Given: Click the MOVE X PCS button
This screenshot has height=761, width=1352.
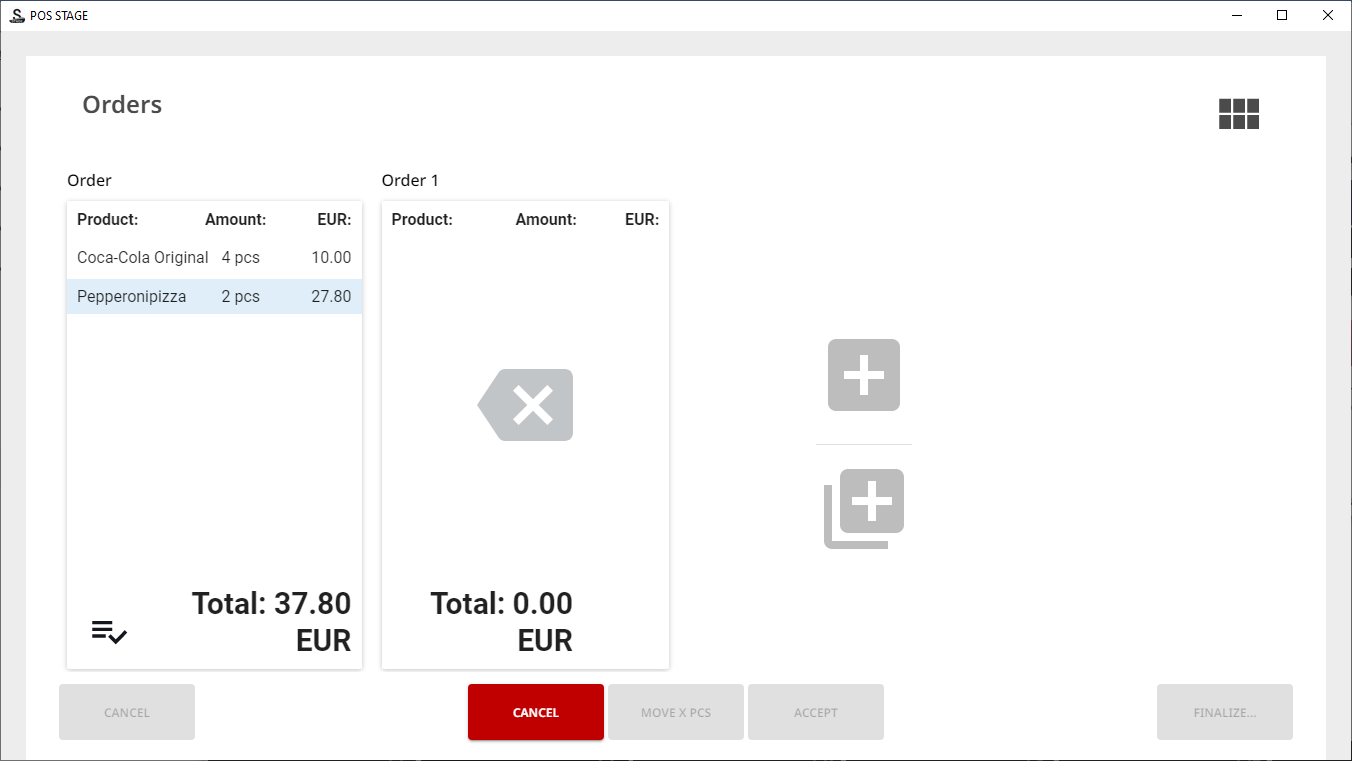Looking at the screenshot, I should (676, 712).
